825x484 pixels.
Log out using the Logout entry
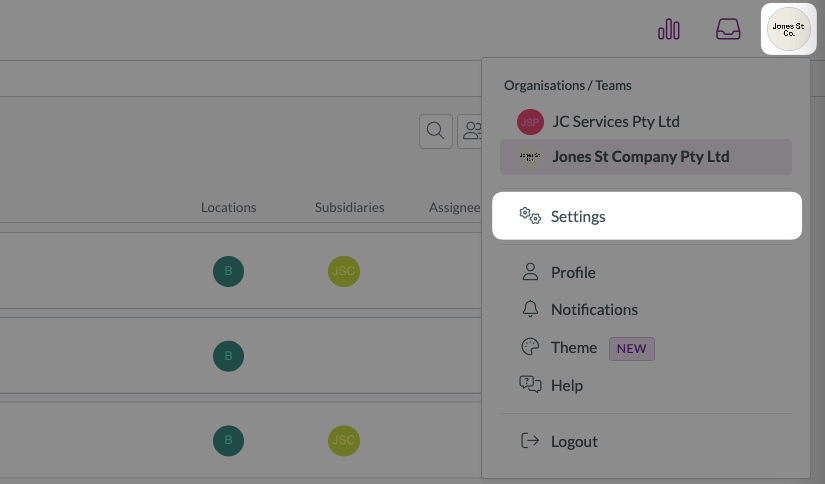click(573, 442)
